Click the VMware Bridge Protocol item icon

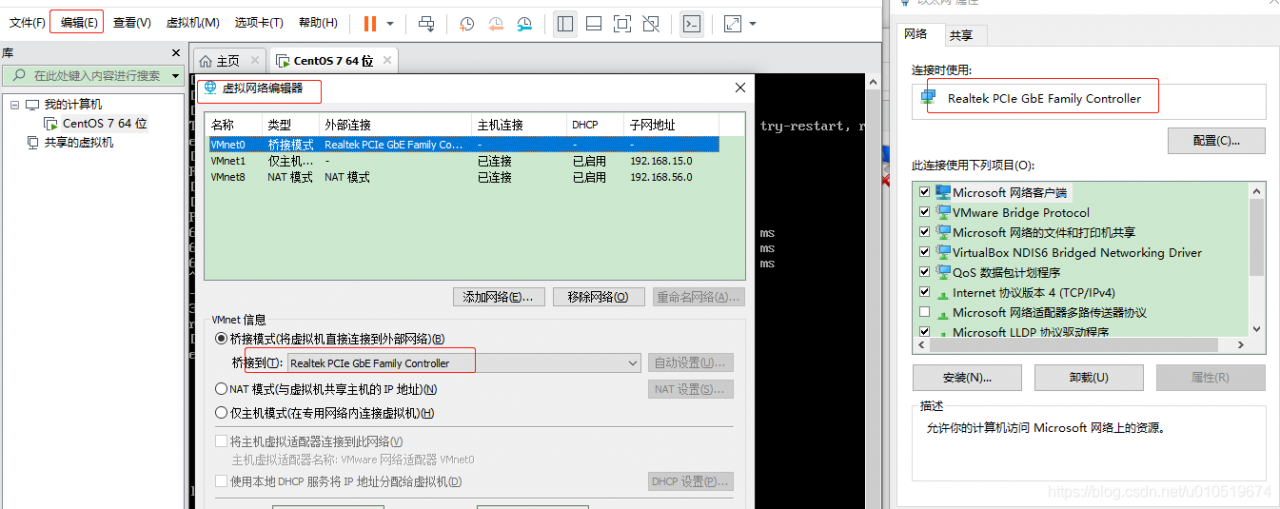(x=943, y=212)
